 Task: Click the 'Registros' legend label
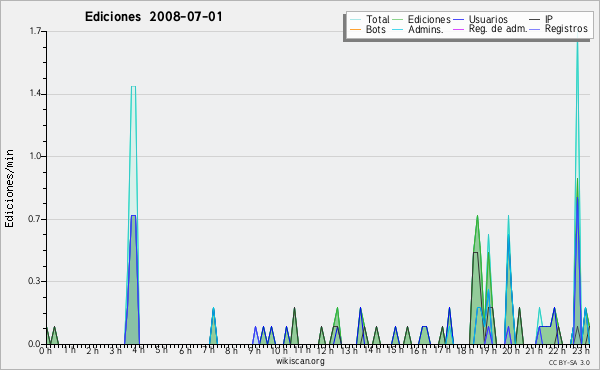pyautogui.click(x=566, y=29)
